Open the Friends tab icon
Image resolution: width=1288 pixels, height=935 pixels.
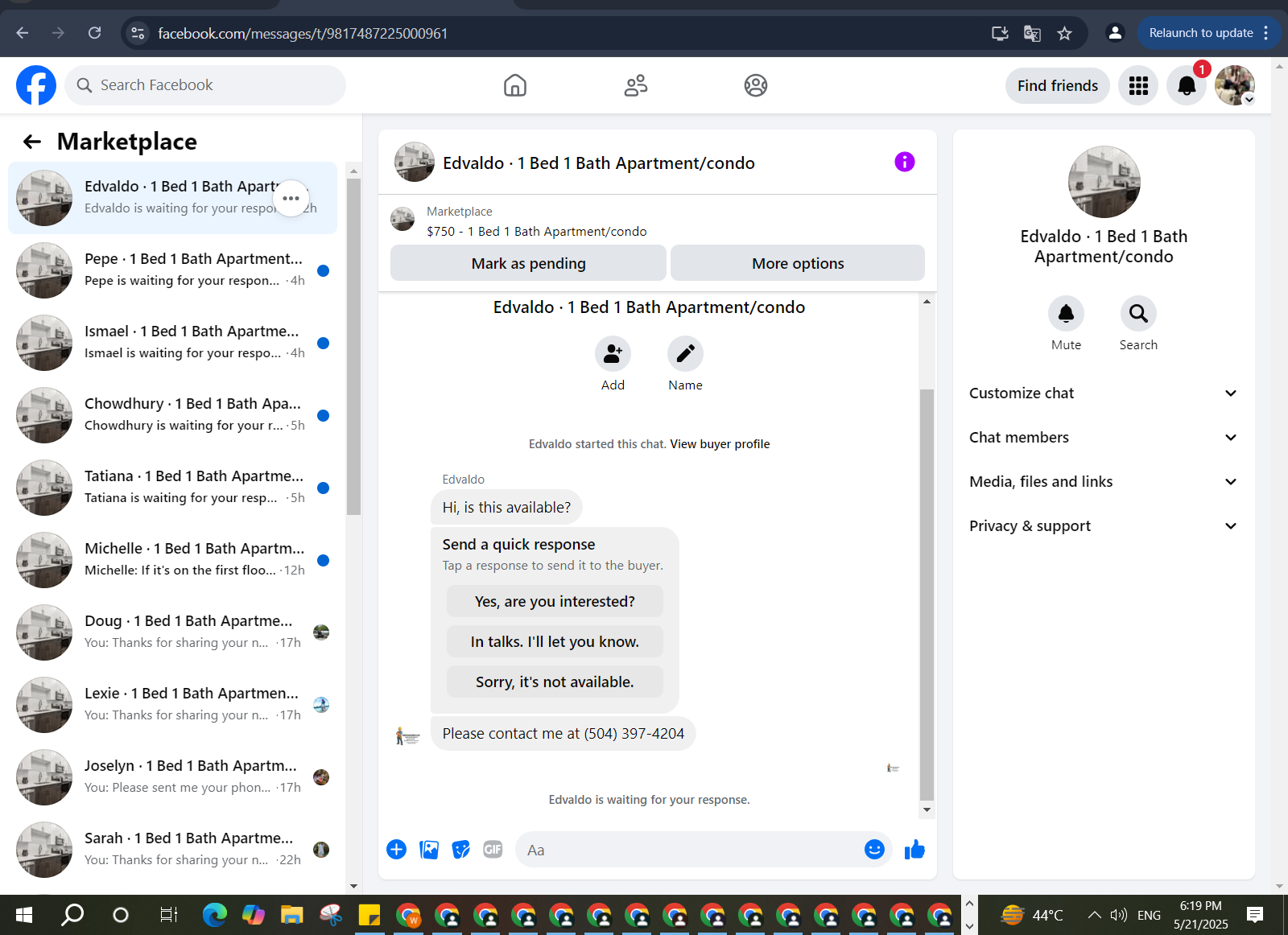pyautogui.click(x=636, y=85)
